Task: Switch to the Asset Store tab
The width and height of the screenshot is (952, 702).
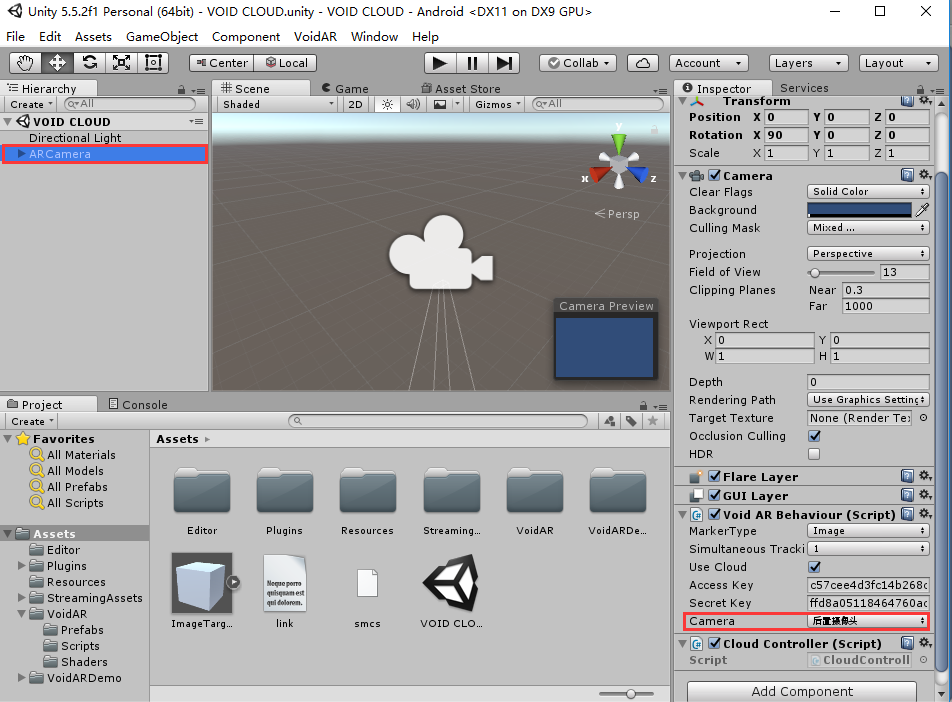Action: [461, 89]
